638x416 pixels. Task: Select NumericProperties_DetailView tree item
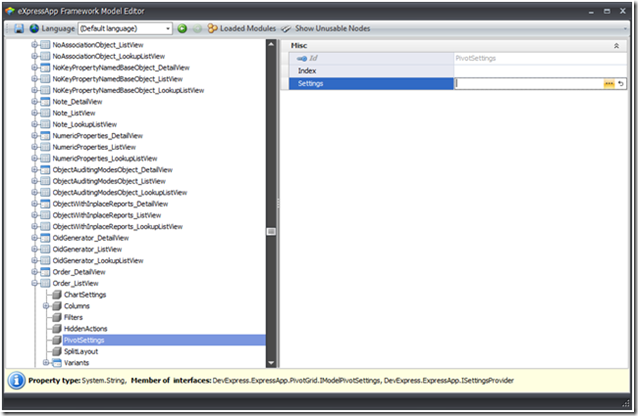coord(98,136)
